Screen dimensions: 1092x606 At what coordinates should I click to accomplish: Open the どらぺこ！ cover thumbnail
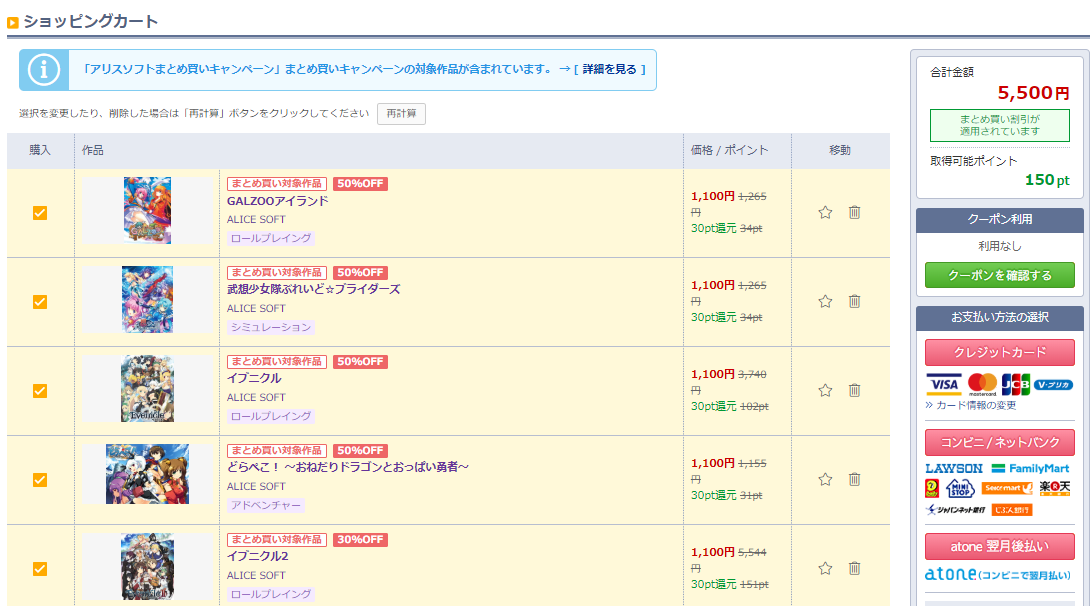click(147, 474)
